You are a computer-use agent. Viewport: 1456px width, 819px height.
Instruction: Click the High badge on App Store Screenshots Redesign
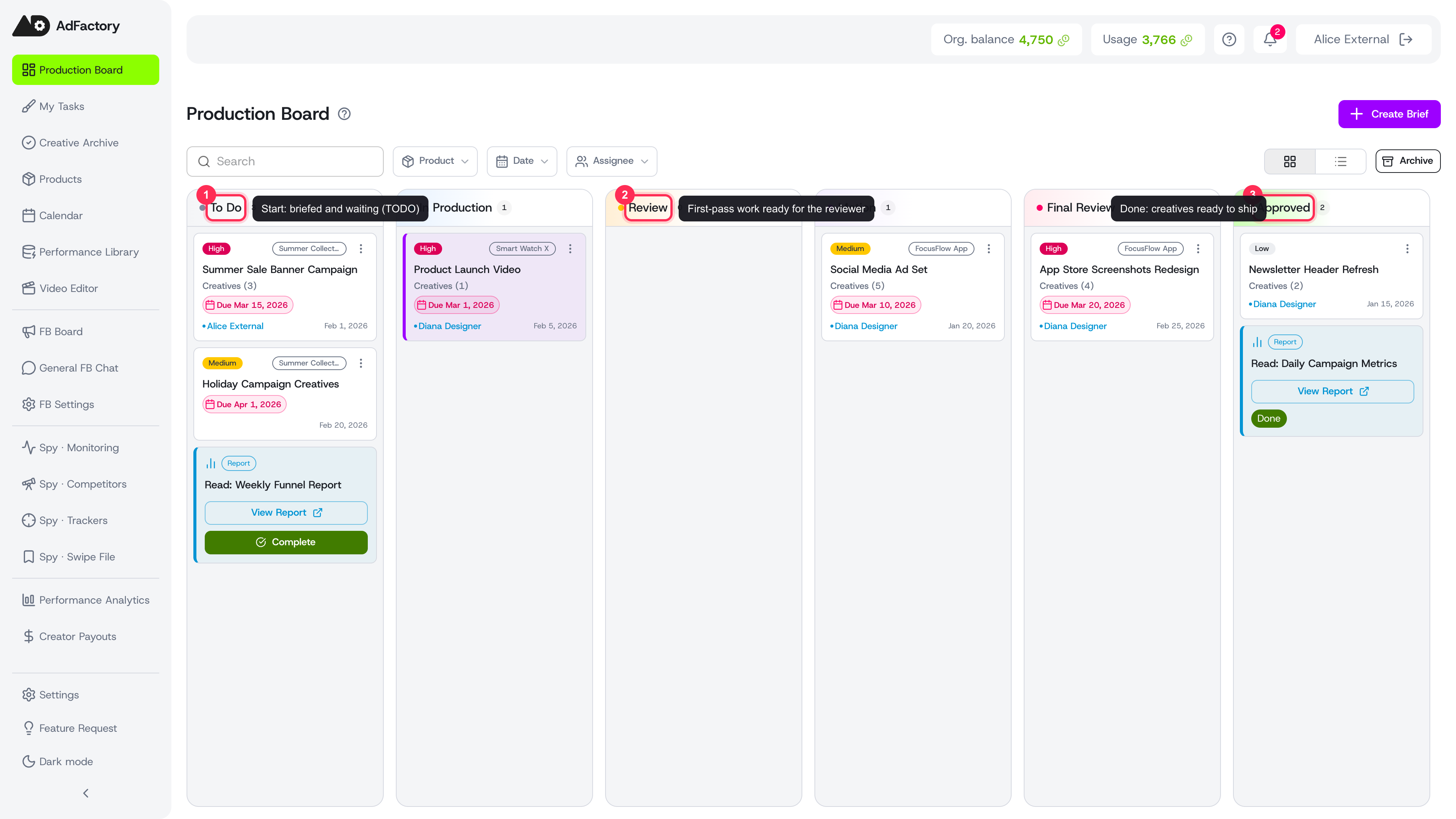tap(1053, 249)
